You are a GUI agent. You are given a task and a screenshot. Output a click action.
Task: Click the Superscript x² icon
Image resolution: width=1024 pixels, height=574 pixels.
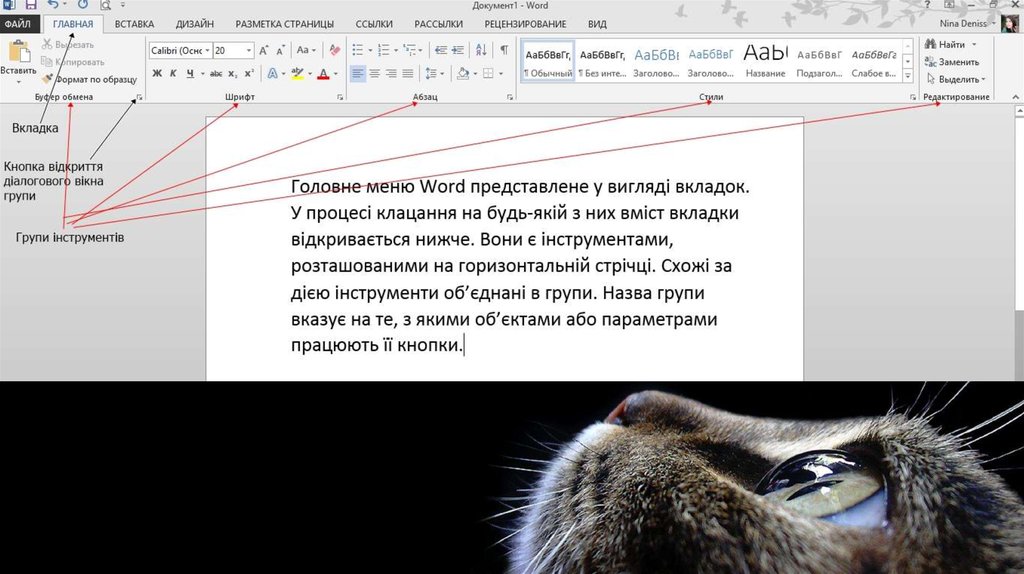click(248, 74)
